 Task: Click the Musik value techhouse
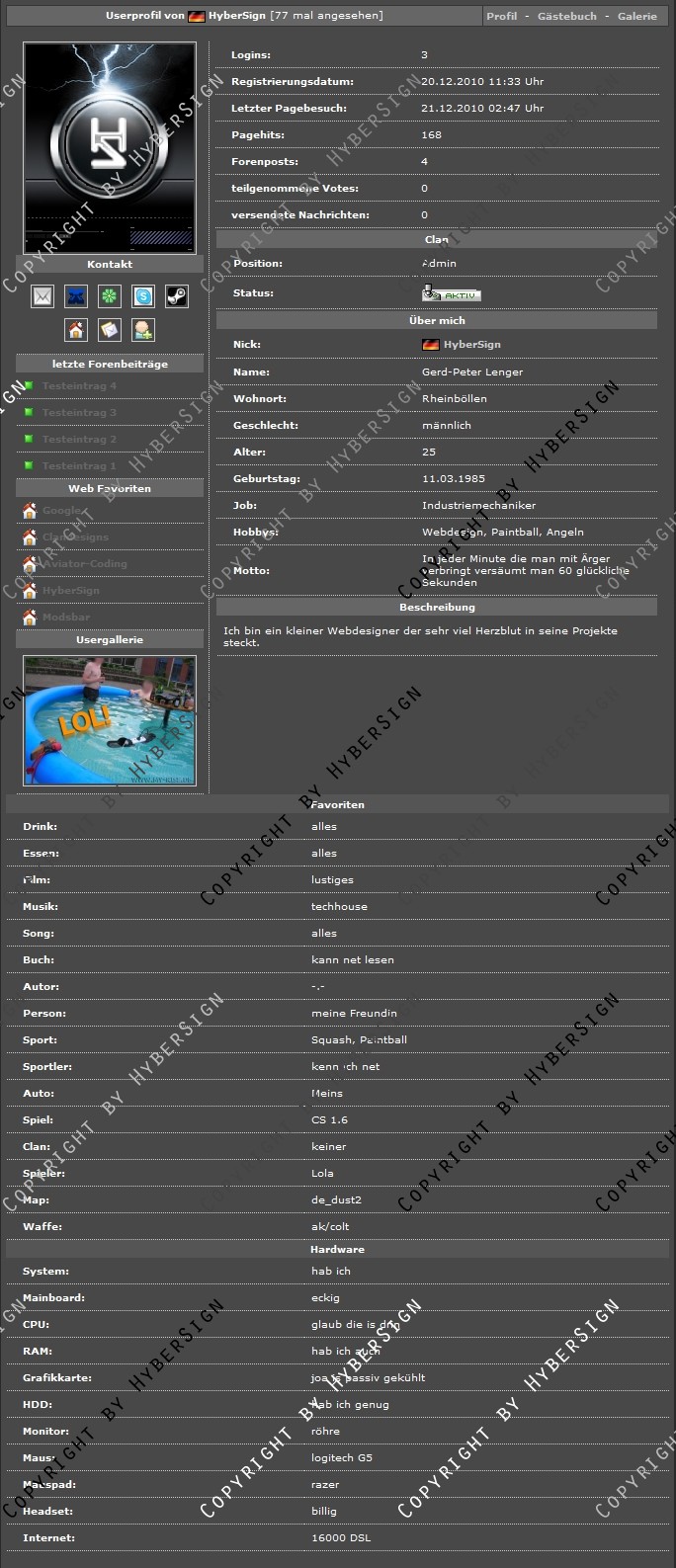click(x=339, y=906)
